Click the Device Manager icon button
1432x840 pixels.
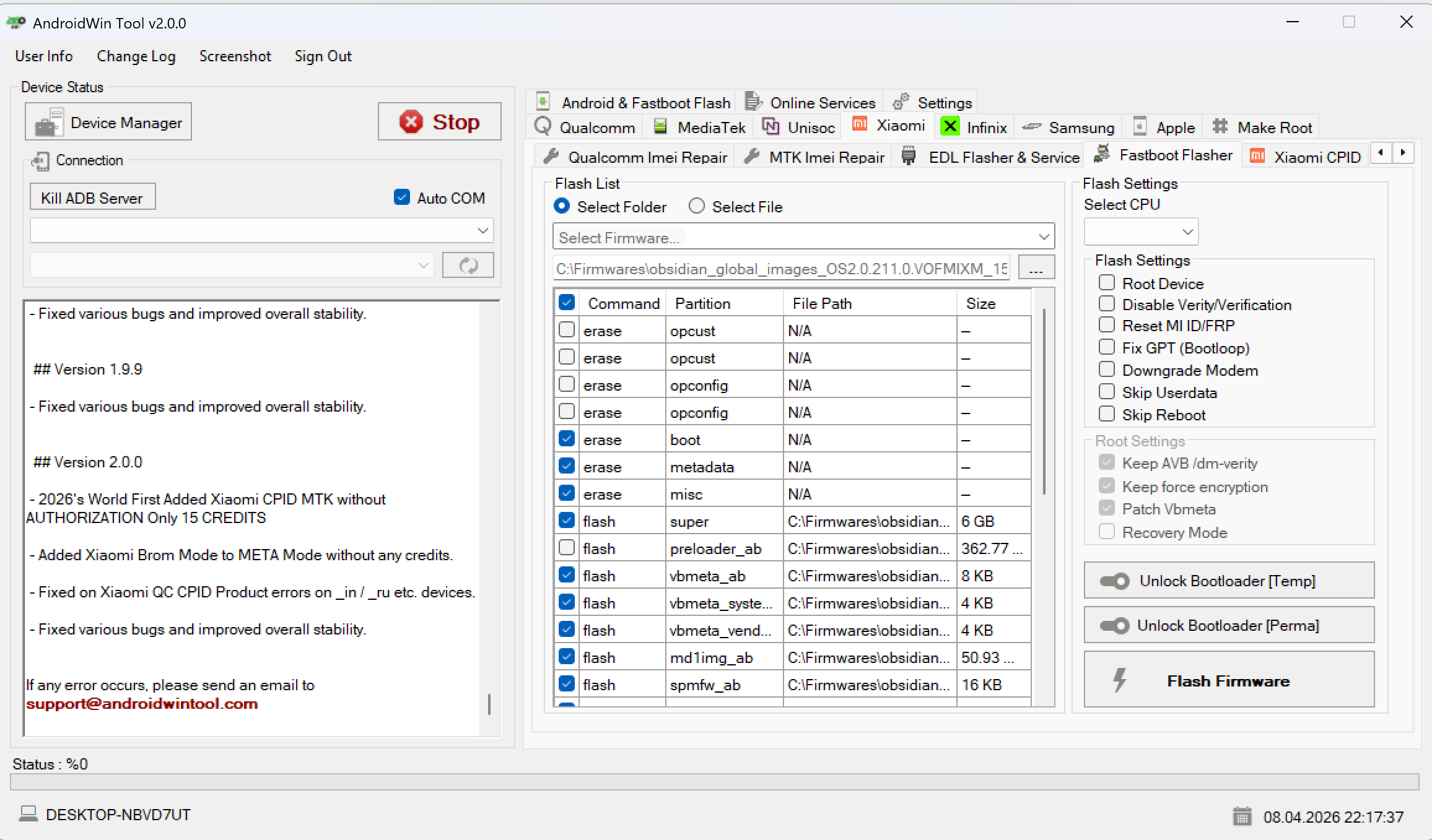point(50,122)
